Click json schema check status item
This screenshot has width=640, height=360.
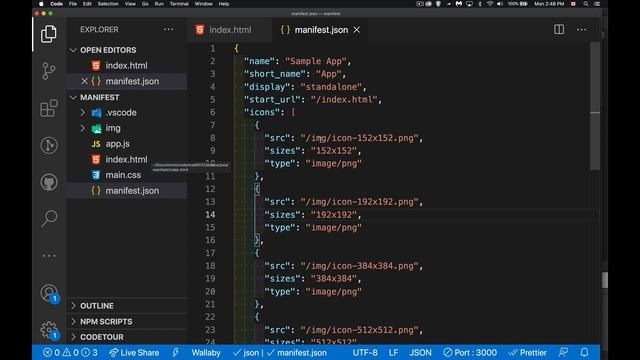246,353
